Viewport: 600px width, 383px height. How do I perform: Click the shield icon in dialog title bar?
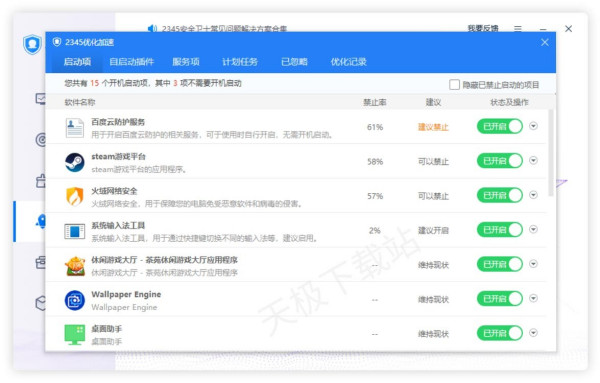[57, 42]
